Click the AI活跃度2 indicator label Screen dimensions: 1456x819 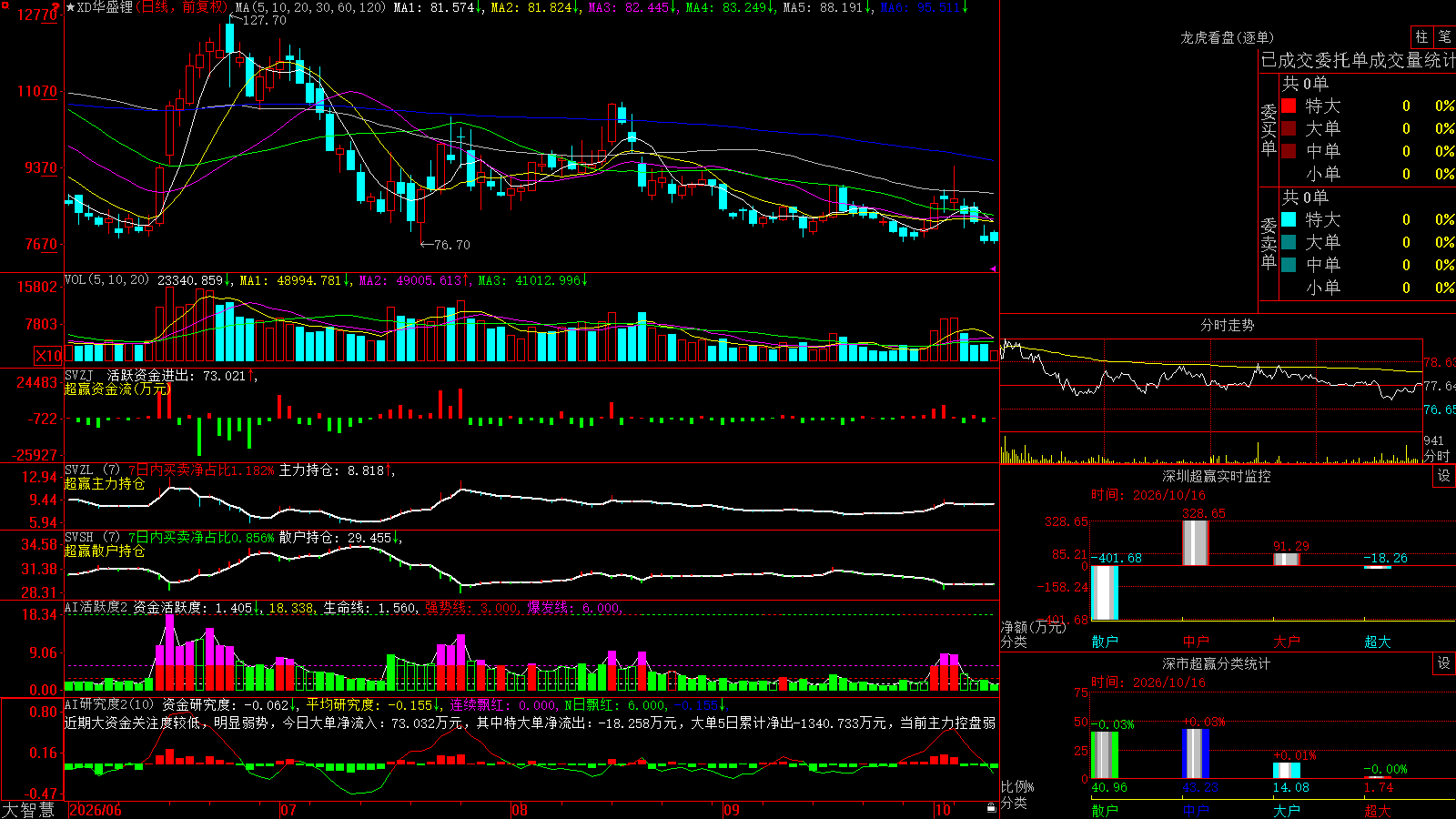point(96,608)
